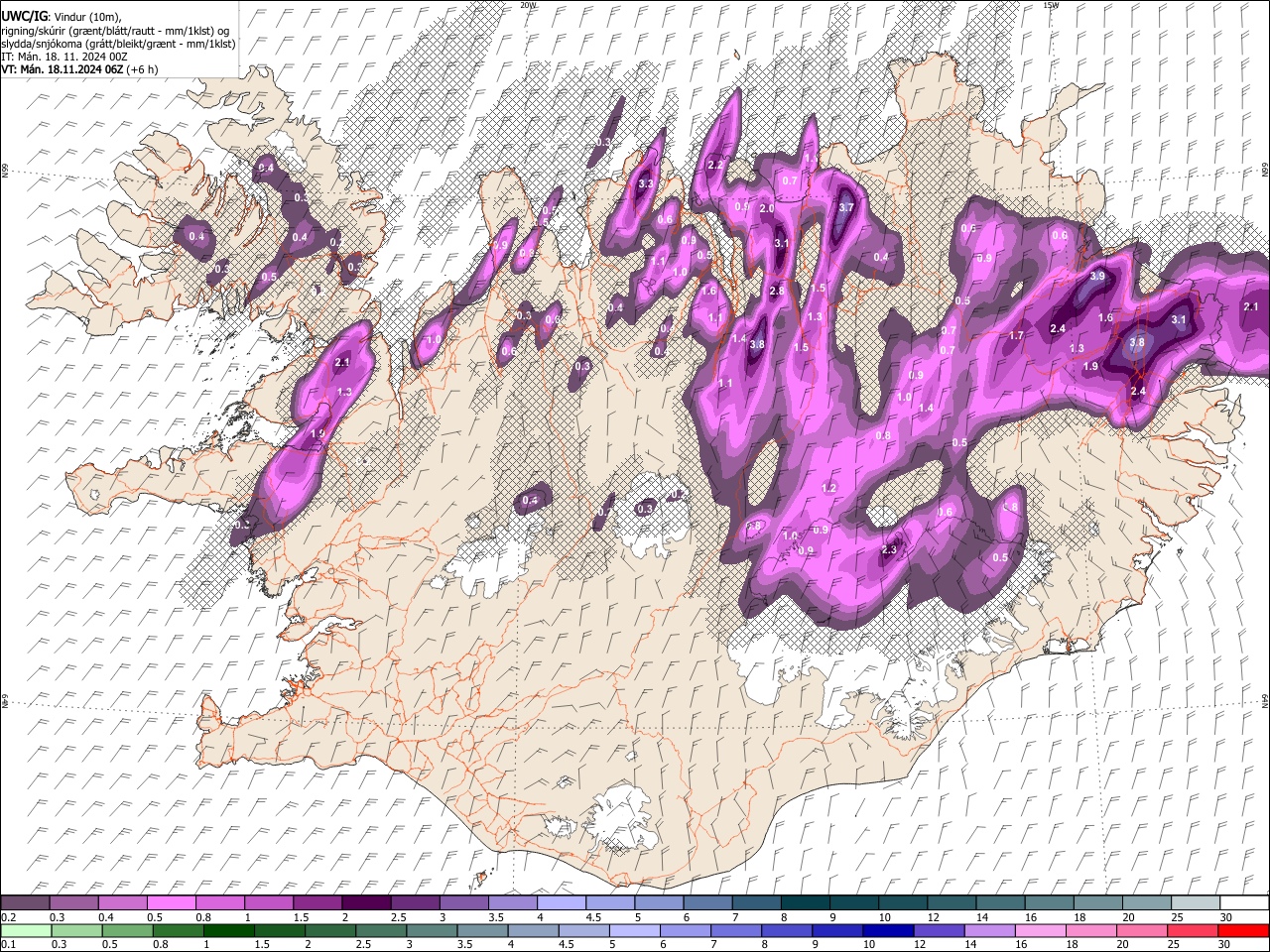
Task: Click the 2.3 precipitation value on map
Action: coord(889,549)
